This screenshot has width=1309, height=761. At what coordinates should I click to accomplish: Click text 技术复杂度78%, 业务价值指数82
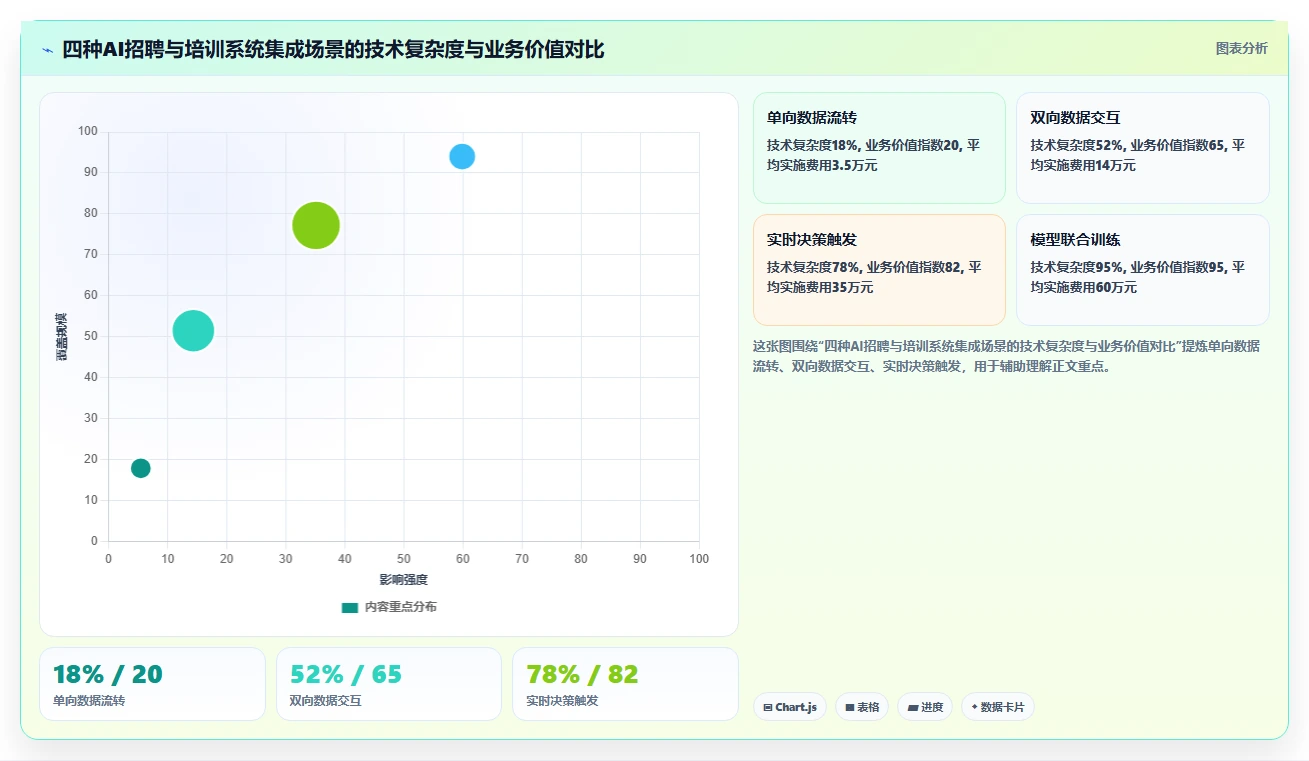click(864, 267)
